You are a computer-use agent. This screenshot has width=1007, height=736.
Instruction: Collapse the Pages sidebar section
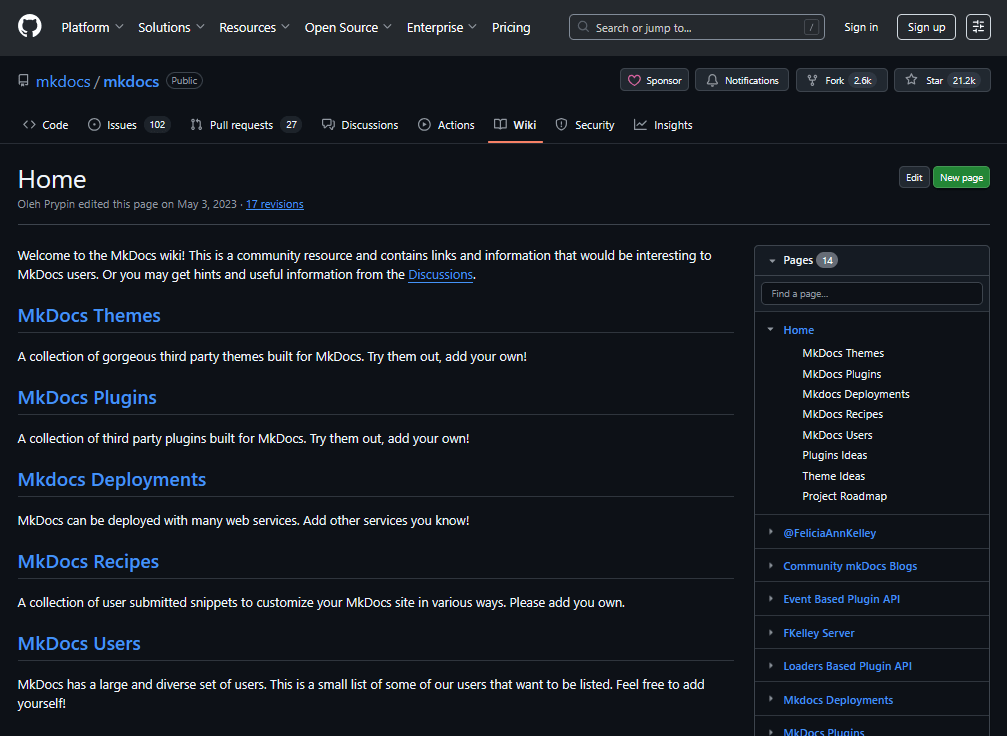pyautogui.click(x=772, y=261)
